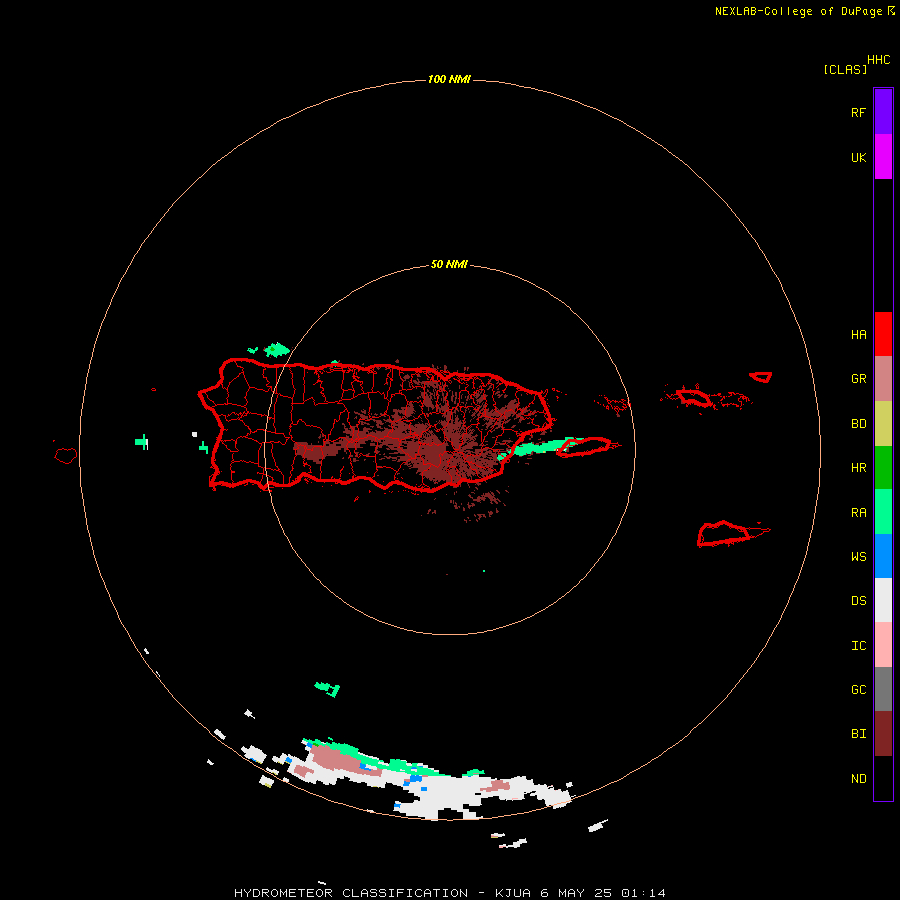Click the ND black legend swatch
This screenshot has height=900, width=900.
click(x=883, y=778)
